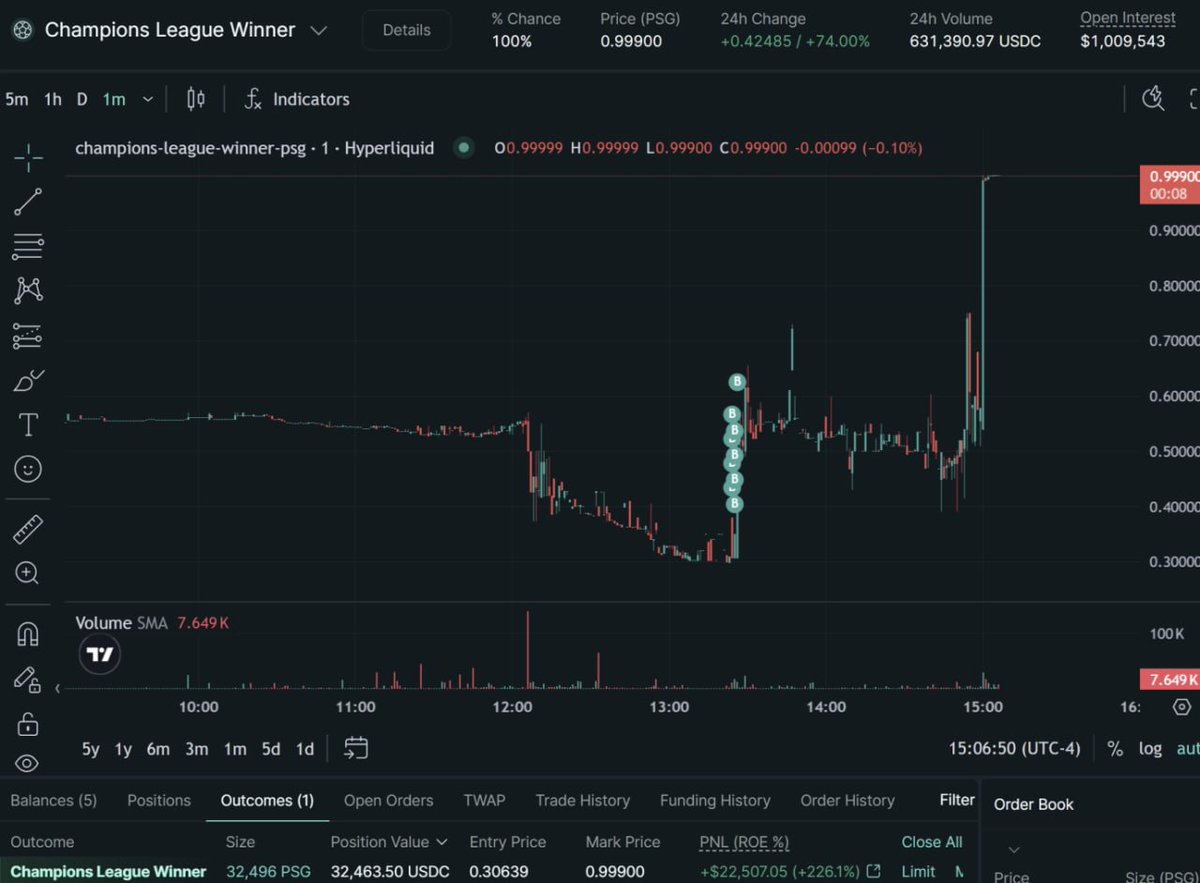The height and width of the screenshot is (883, 1200).
Task: Open chart settings gear icon
Action: click(1181, 707)
